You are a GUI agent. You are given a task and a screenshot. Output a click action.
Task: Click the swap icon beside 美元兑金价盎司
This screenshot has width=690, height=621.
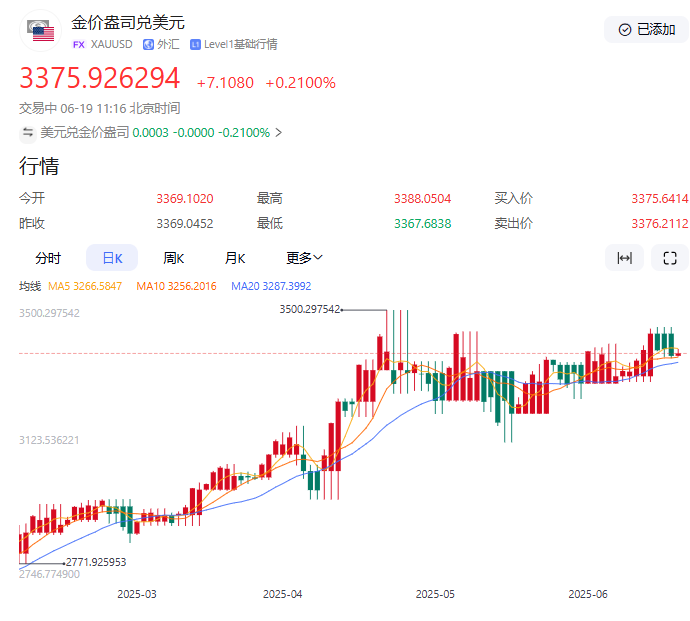click(x=28, y=132)
